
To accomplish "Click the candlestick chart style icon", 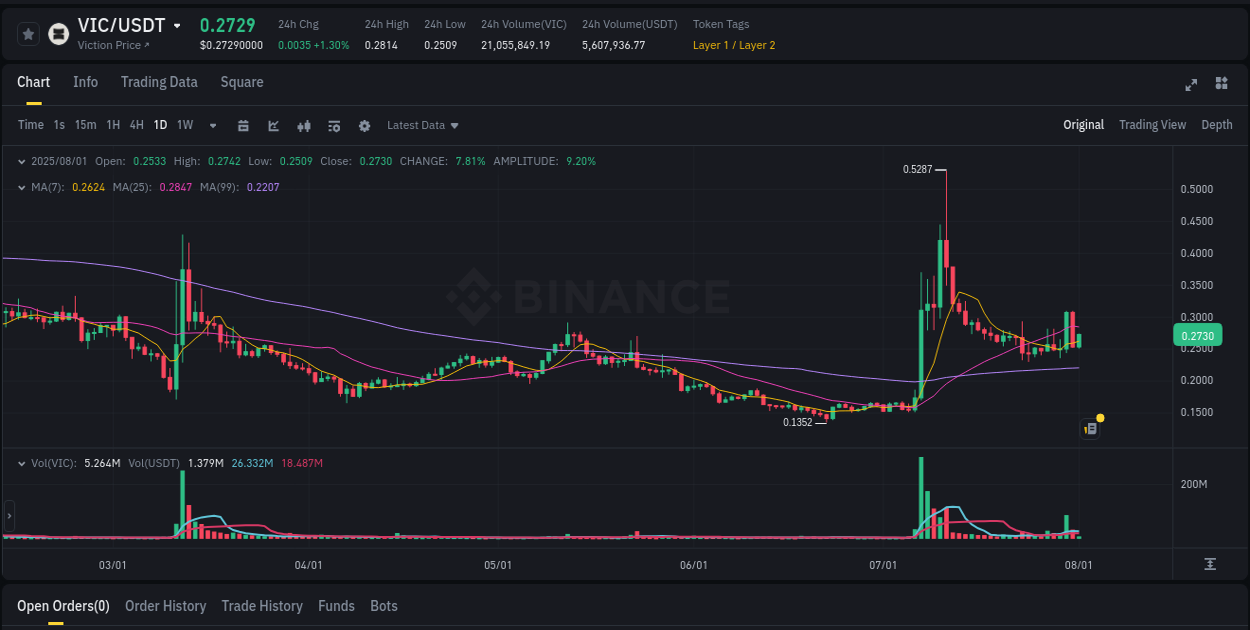I will click(x=304, y=125).
